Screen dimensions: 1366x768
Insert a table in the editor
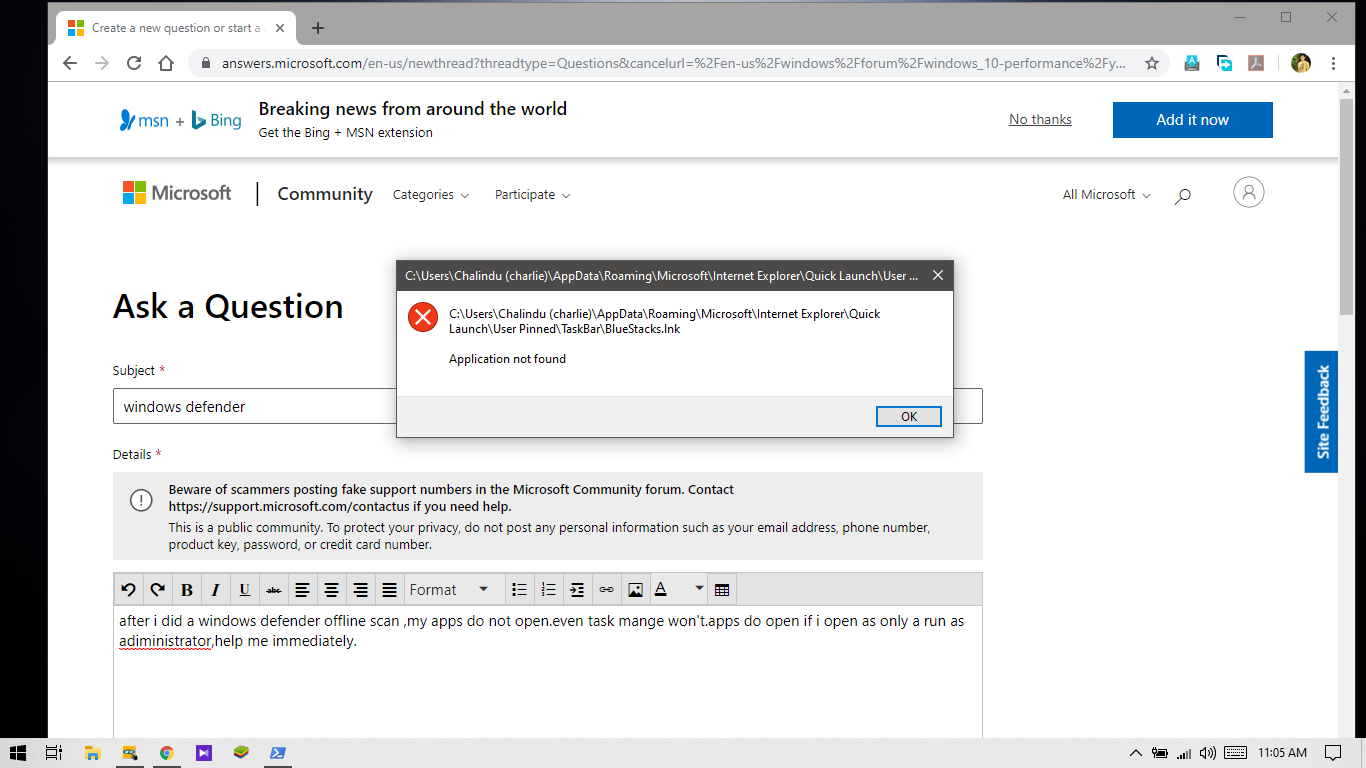click(722, 590)
